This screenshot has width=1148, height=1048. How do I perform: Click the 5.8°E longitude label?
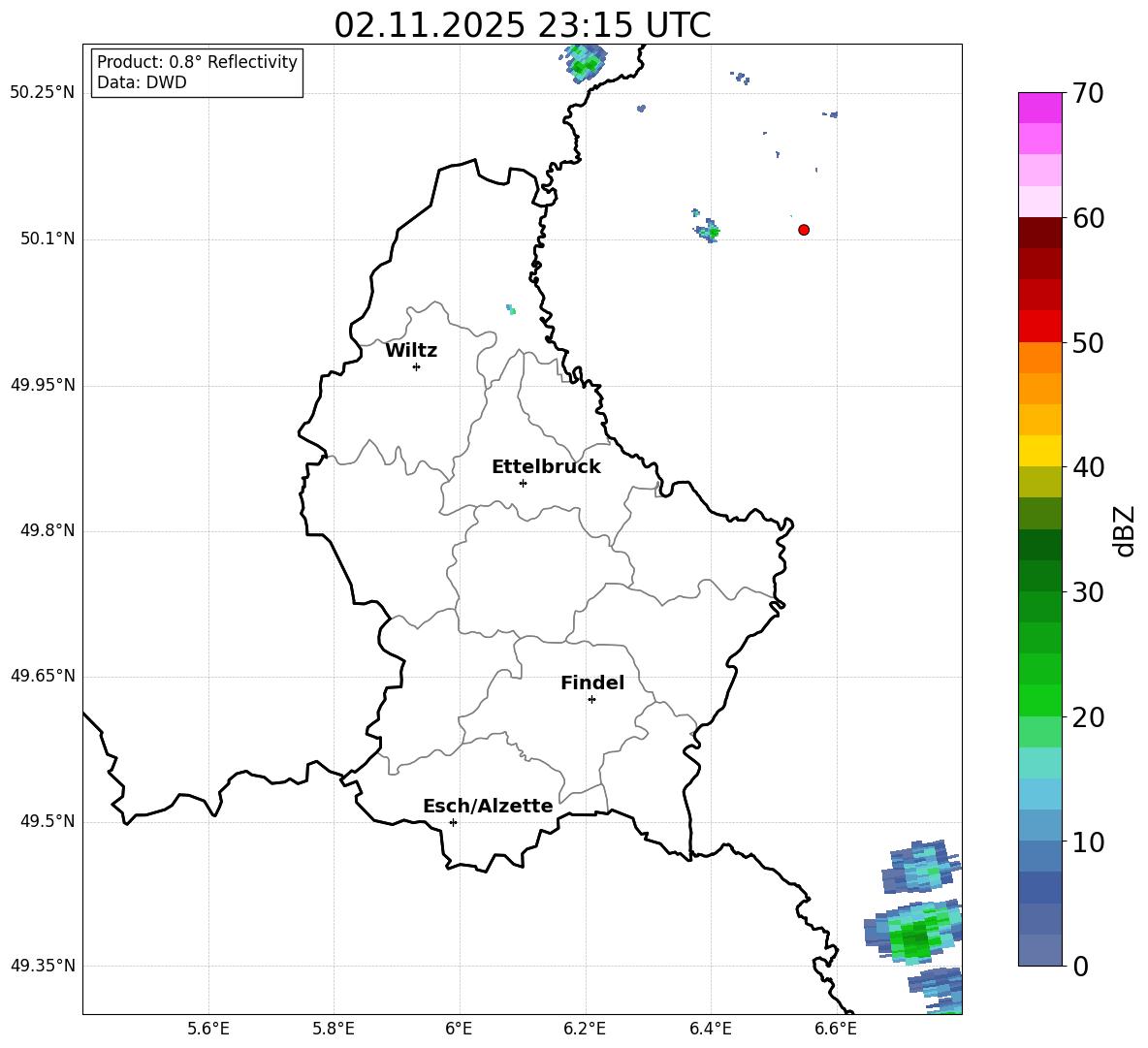point(334,1029)
